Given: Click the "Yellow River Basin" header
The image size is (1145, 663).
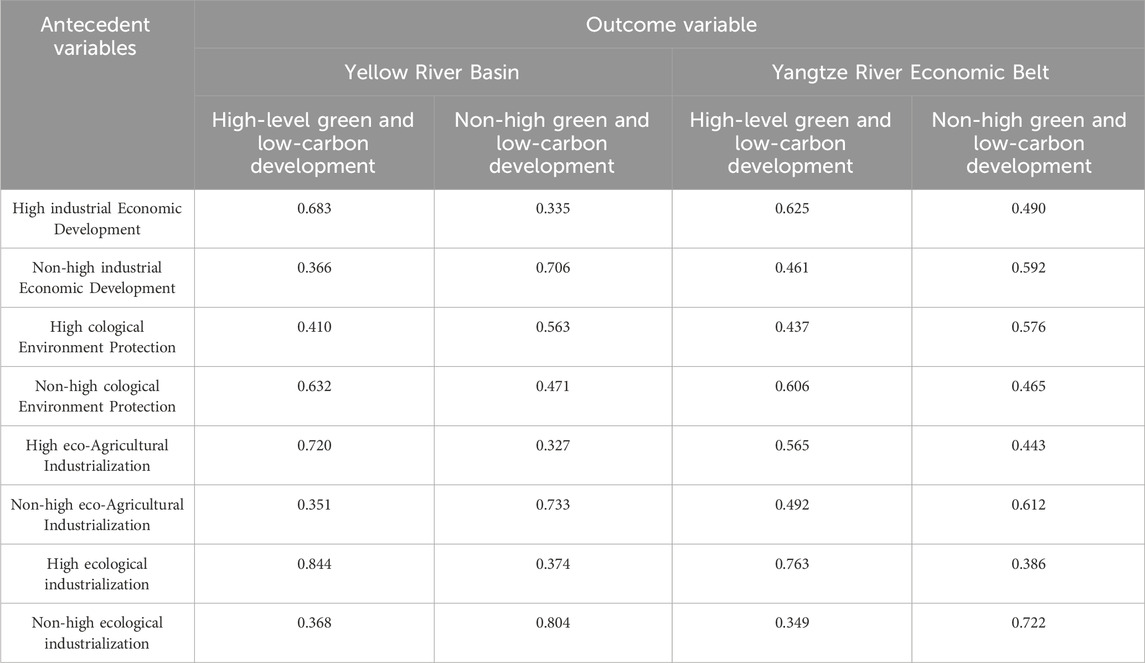Looking at the screenshot, I should [432, 71].
